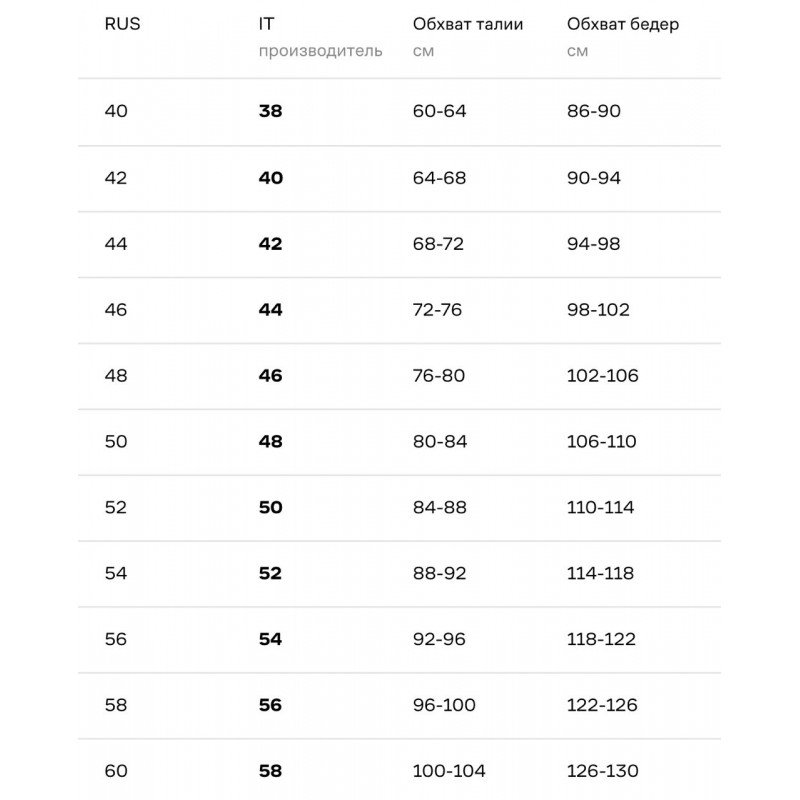Image resolution: width=800 pixels, height=800 pixels.
Task: Click the RUS column header
Action: pyautogui.click(x=122, y=25)
